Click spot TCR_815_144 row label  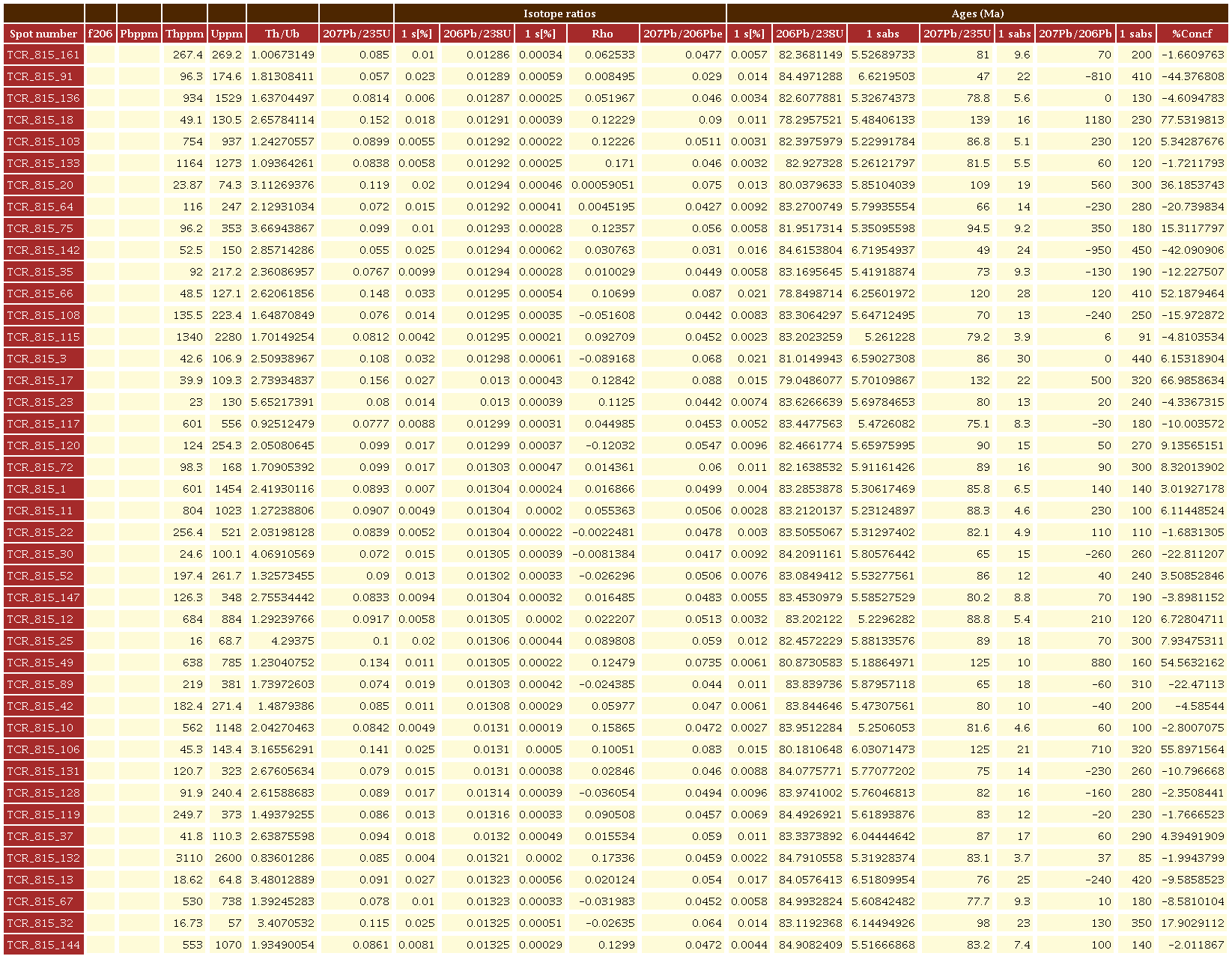(x=43, y=945)
